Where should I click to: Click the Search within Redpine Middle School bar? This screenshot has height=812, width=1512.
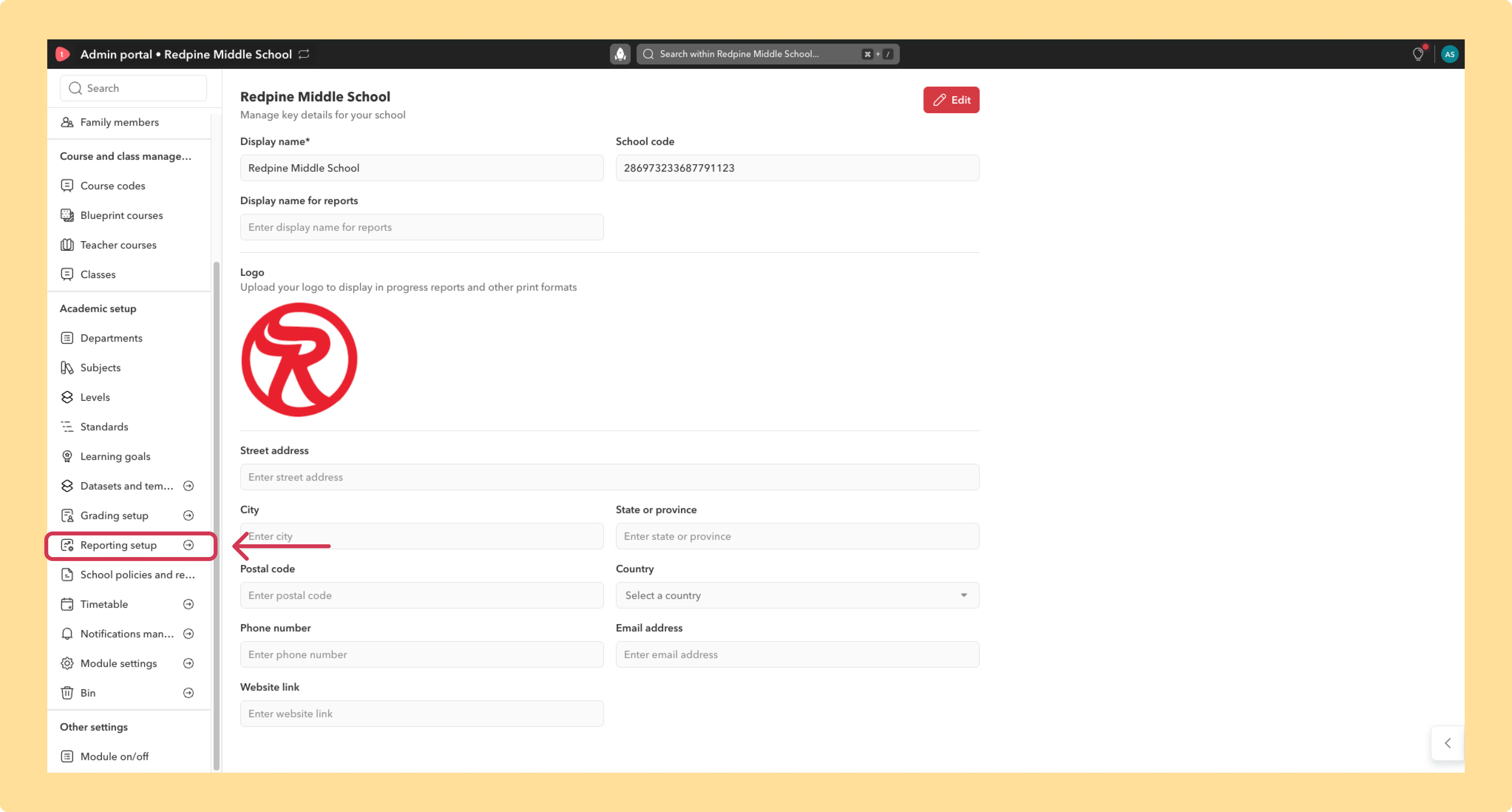pos(768,54)
